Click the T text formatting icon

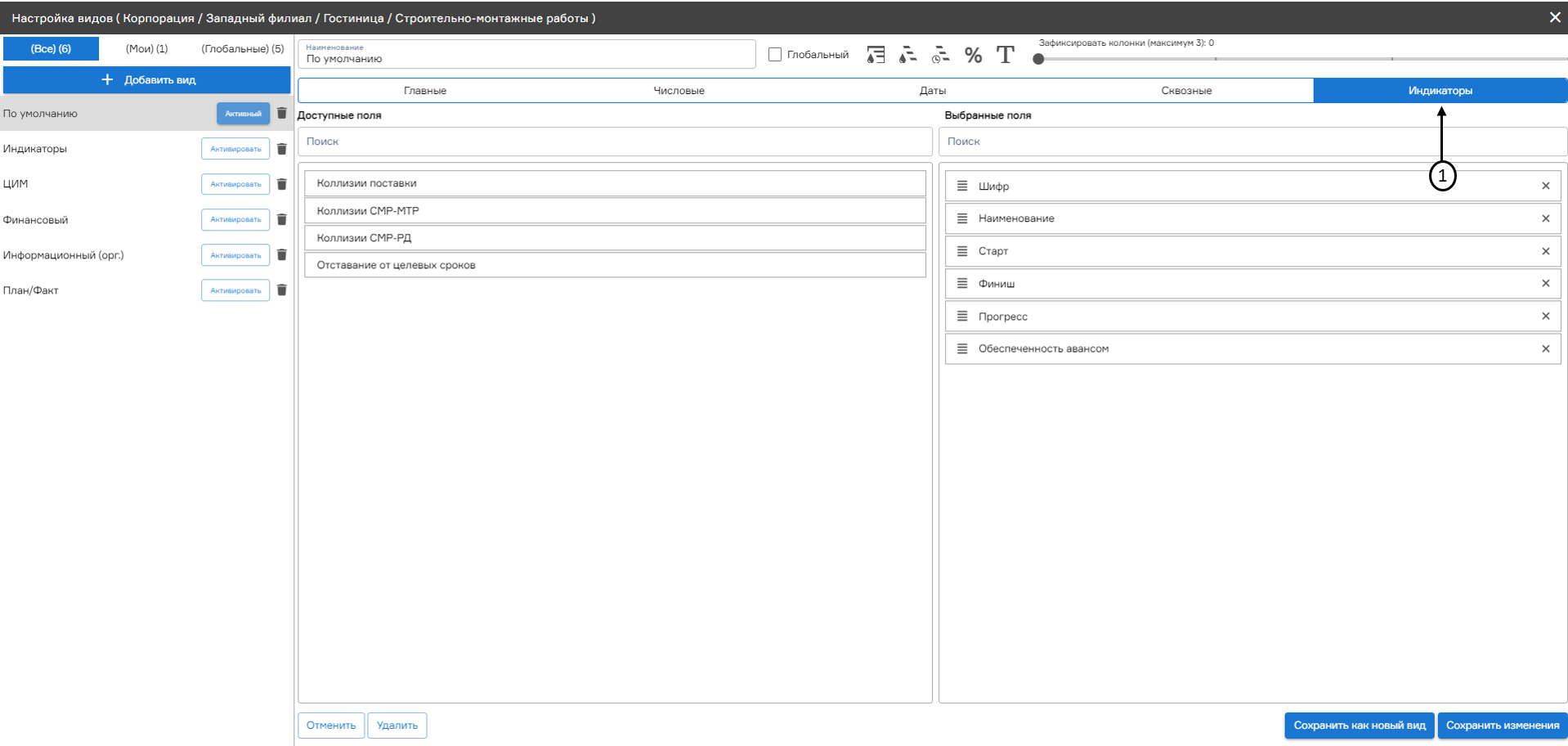pyautogui.click(x=1006, y=55)
